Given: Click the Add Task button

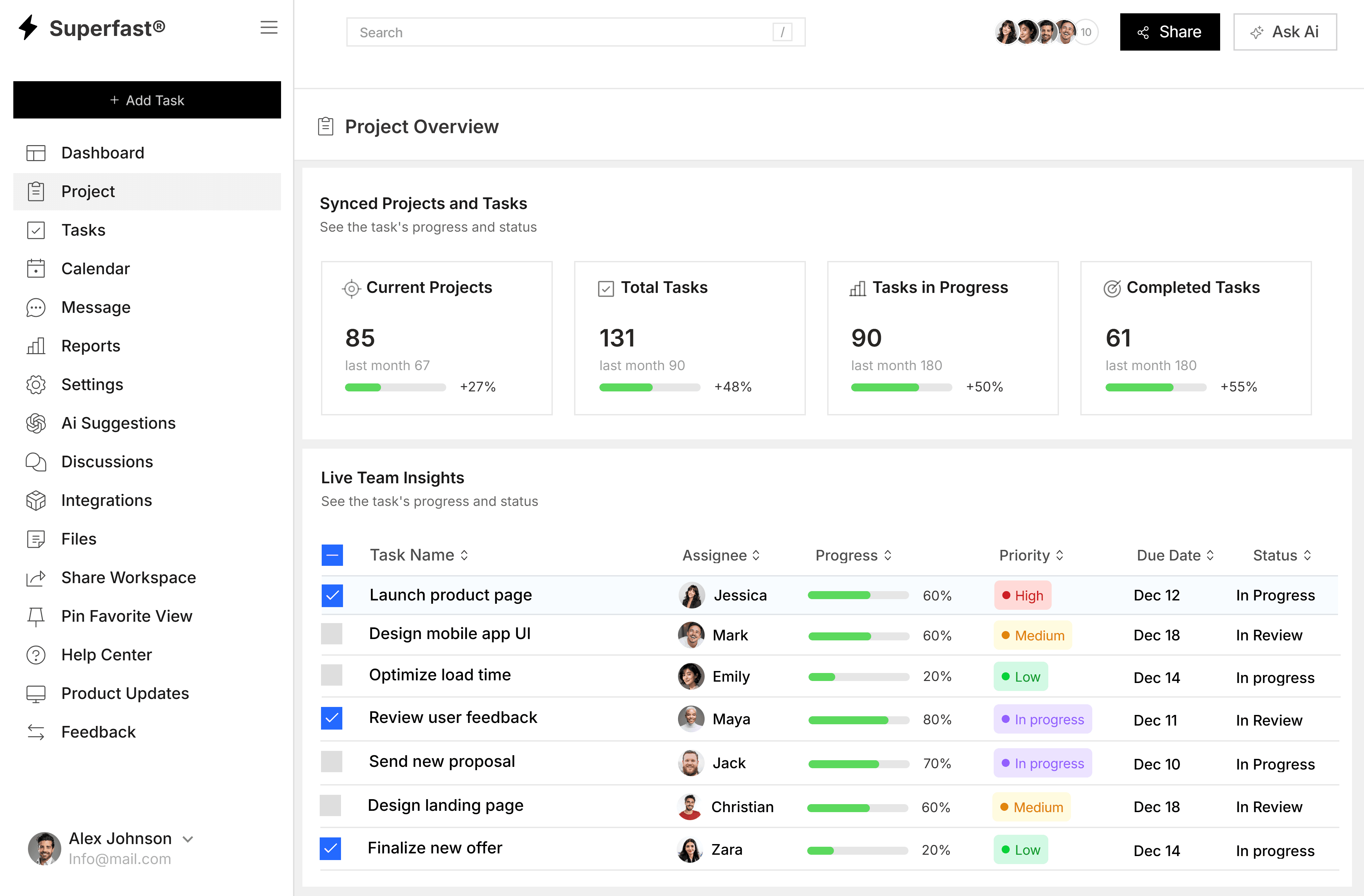Looking at the screenshot, I should point(147,100).
